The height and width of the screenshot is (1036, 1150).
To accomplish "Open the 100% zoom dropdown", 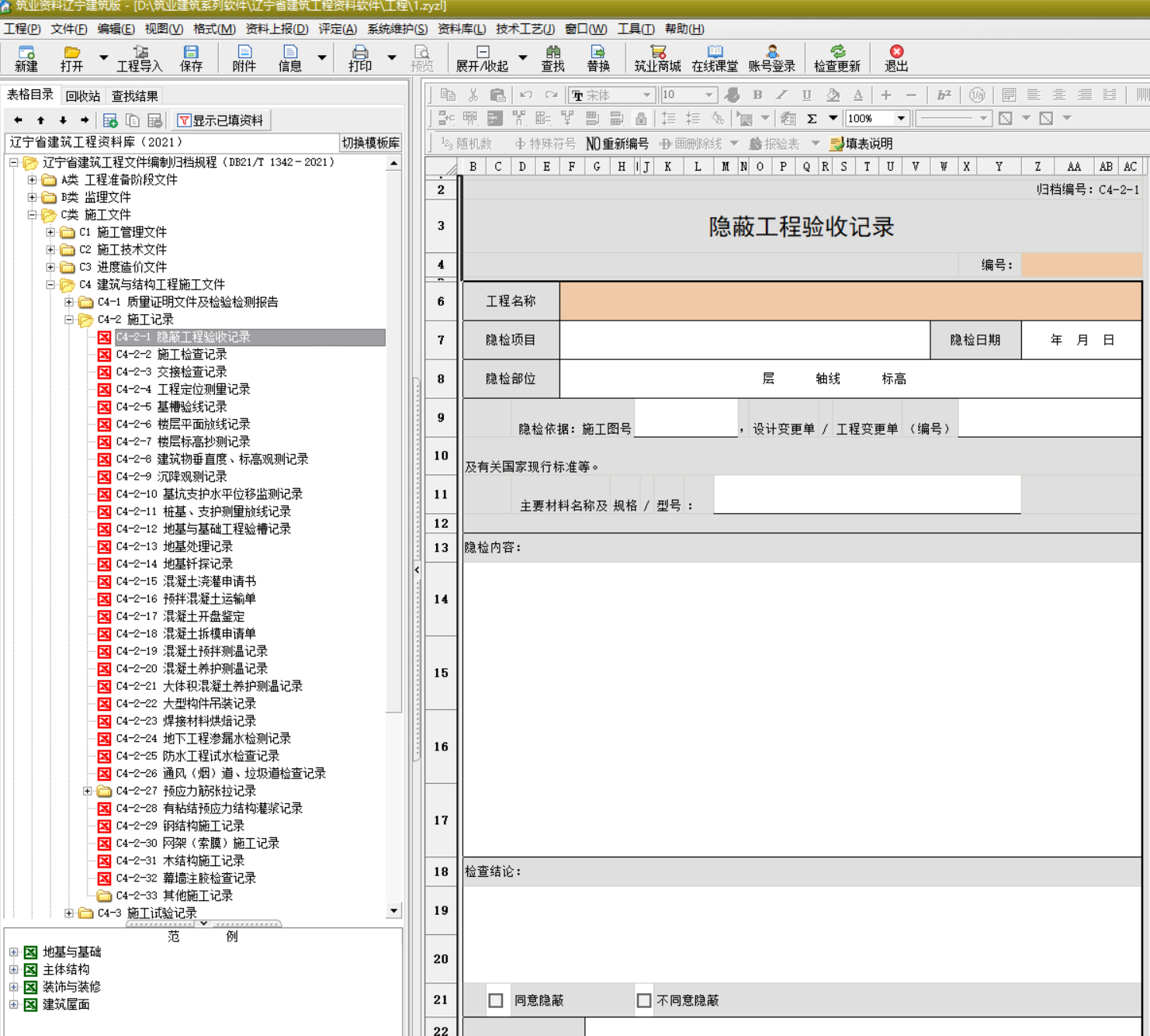I will click(x=901, y=119).
